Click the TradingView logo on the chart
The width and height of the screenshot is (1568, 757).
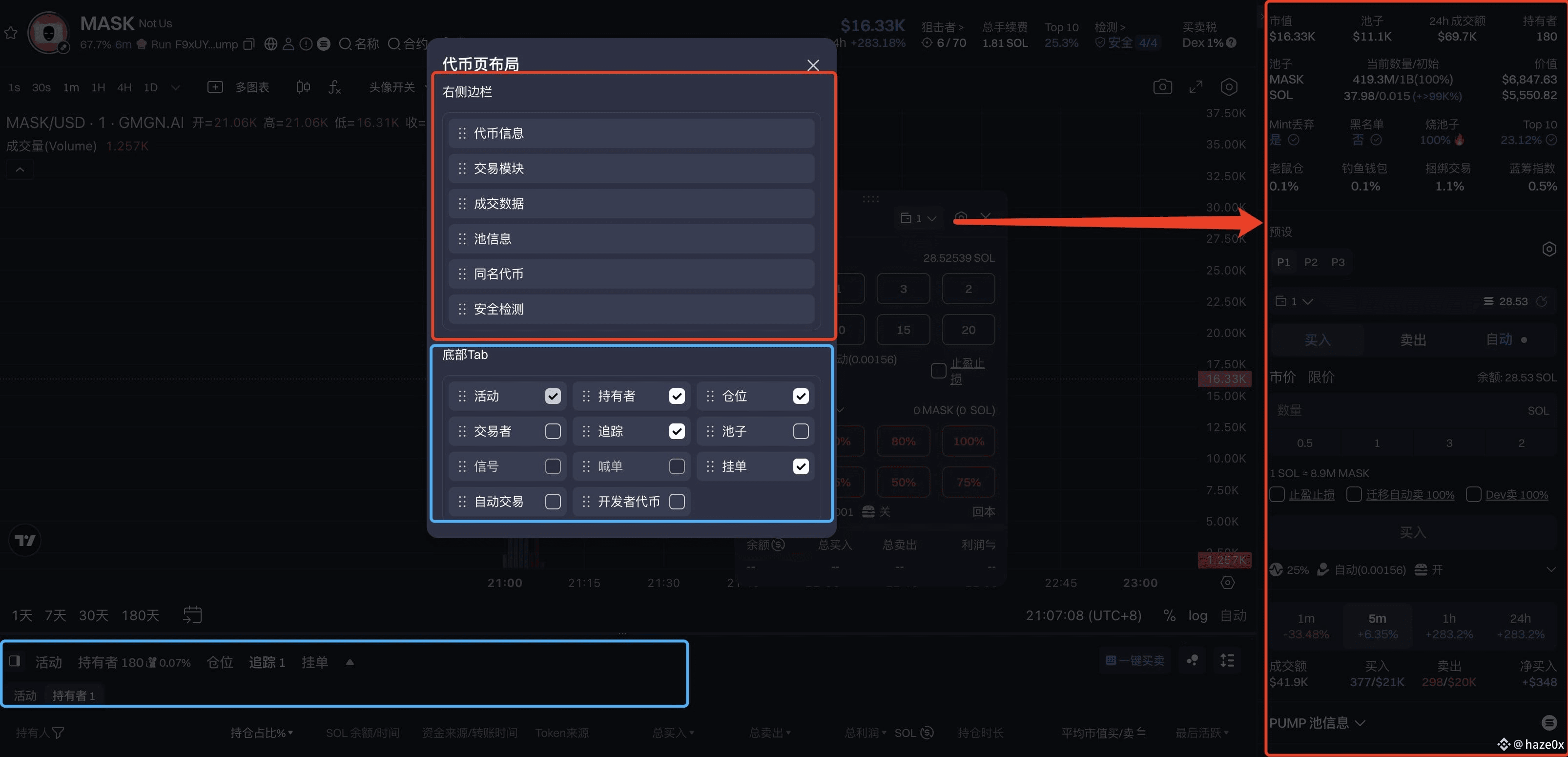click(x=25, y=540)
